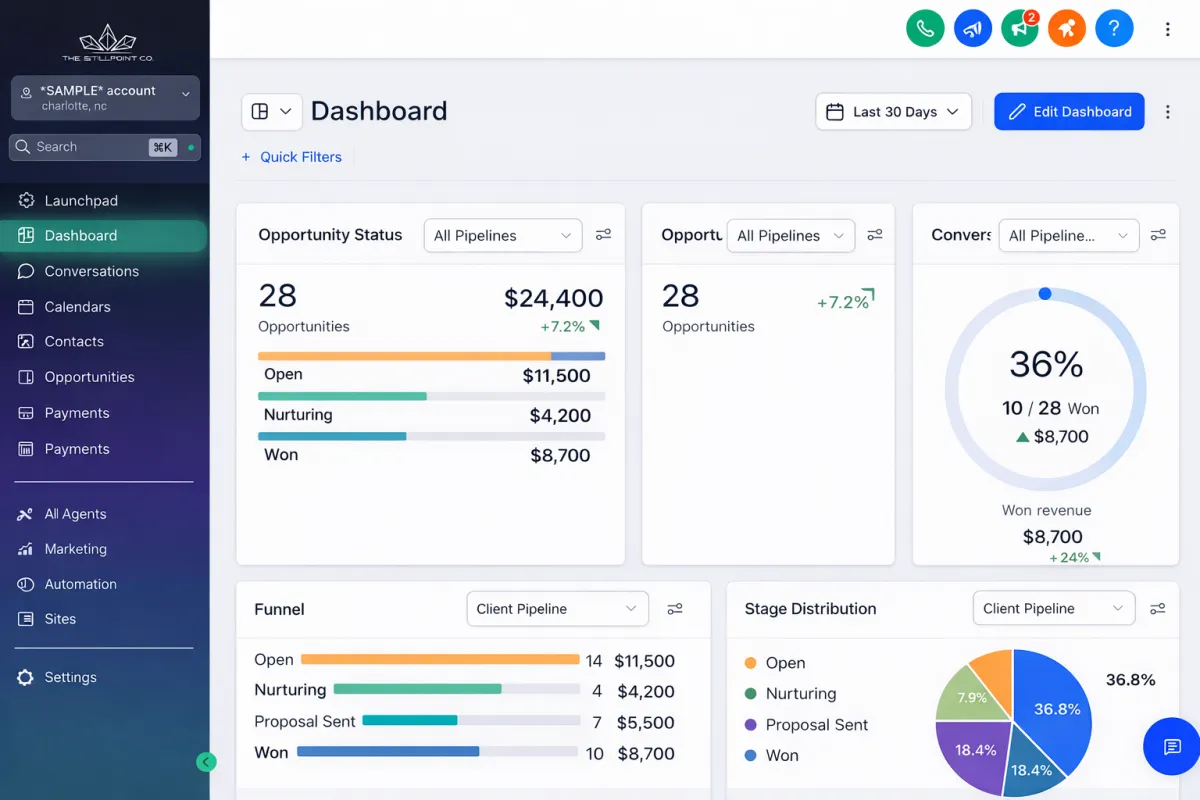The width and height of the screenshot is (1200, 800).
Task: Open All Pipelines dropdown in middle widget
Action: pos(791,235)
